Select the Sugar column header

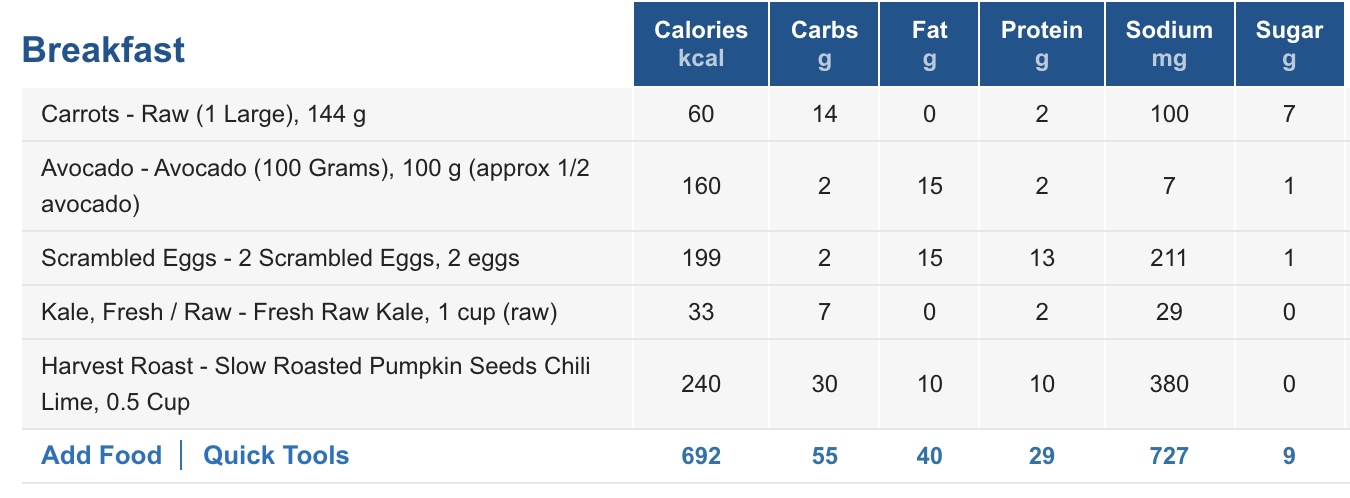tap(1289, 44)
